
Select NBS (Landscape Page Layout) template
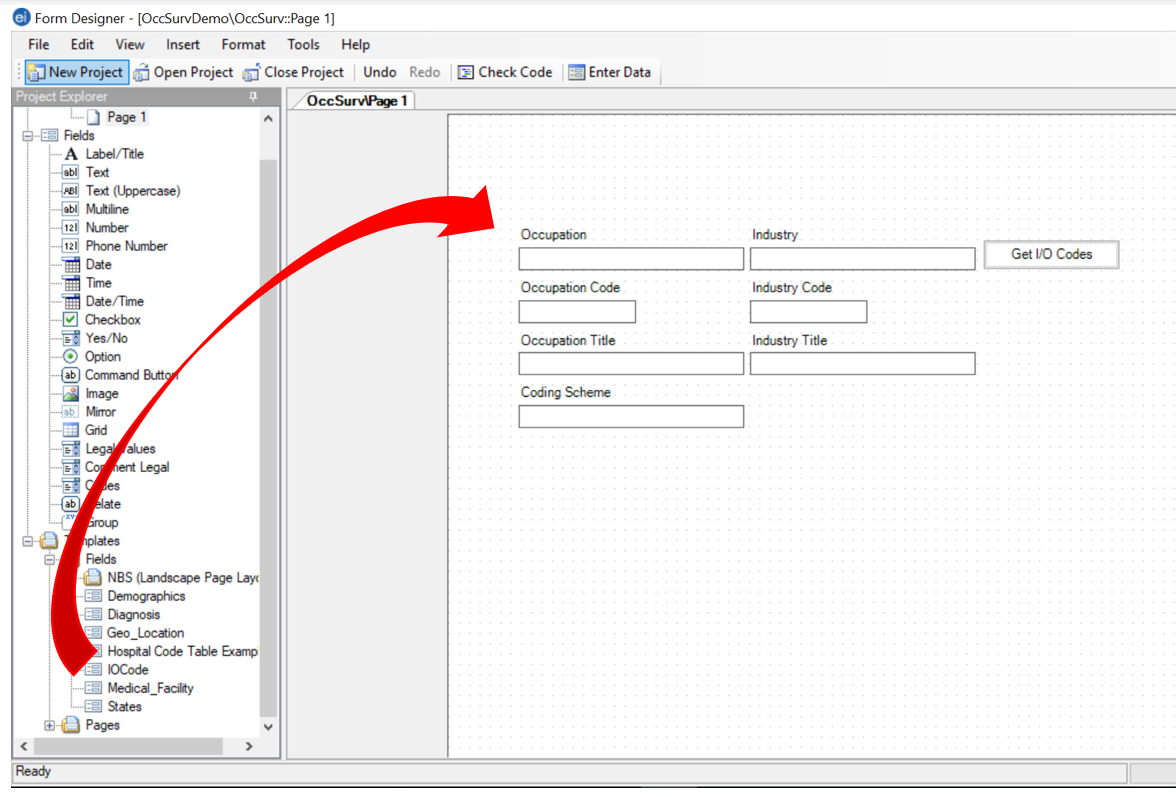(x=182, y=577)
